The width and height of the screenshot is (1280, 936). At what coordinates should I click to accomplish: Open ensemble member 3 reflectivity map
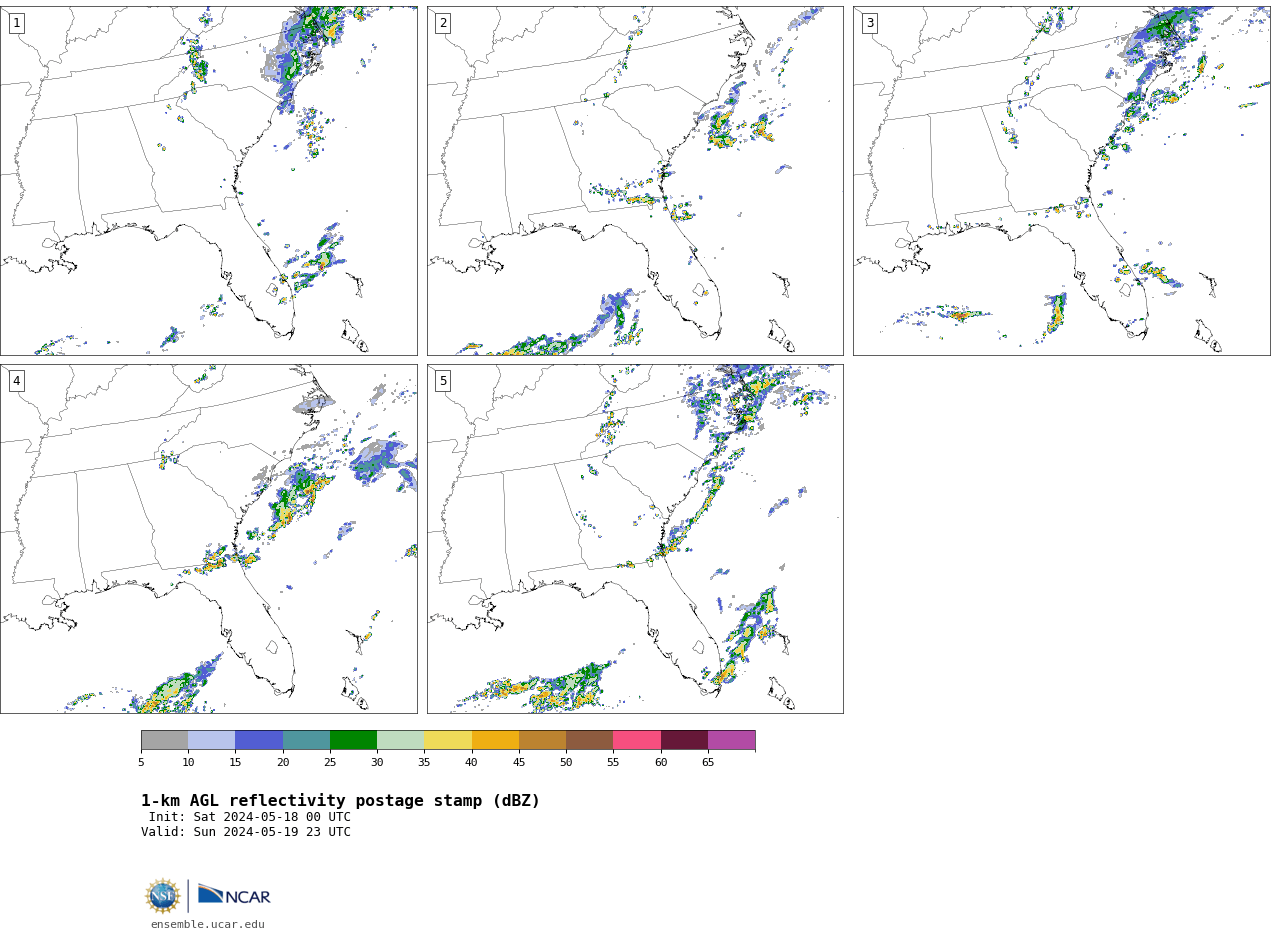click(1062, 181)
